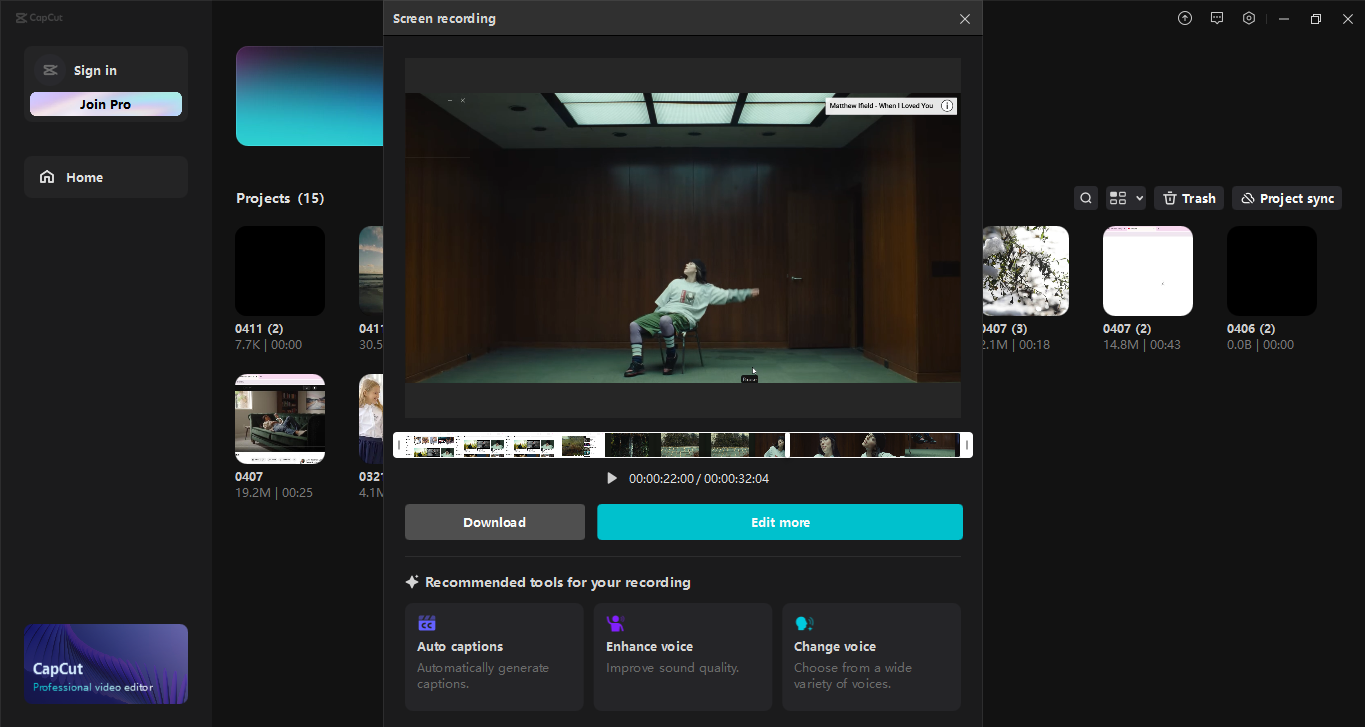The height and width of the screenshot is (727, 1365).
Task: Click the Sign in link
Action: [95, 70]
